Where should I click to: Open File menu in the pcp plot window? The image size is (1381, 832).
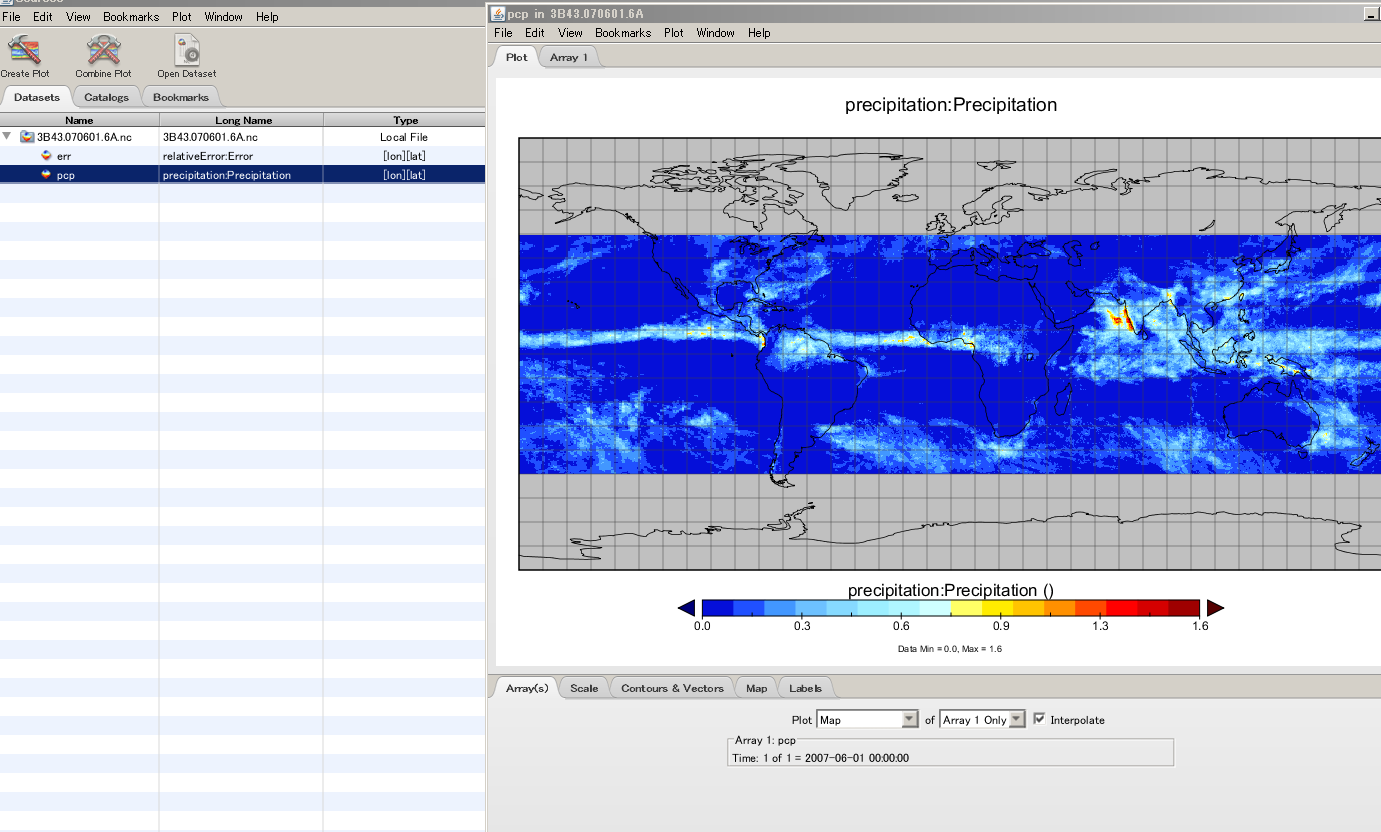[x=503, y=33]
